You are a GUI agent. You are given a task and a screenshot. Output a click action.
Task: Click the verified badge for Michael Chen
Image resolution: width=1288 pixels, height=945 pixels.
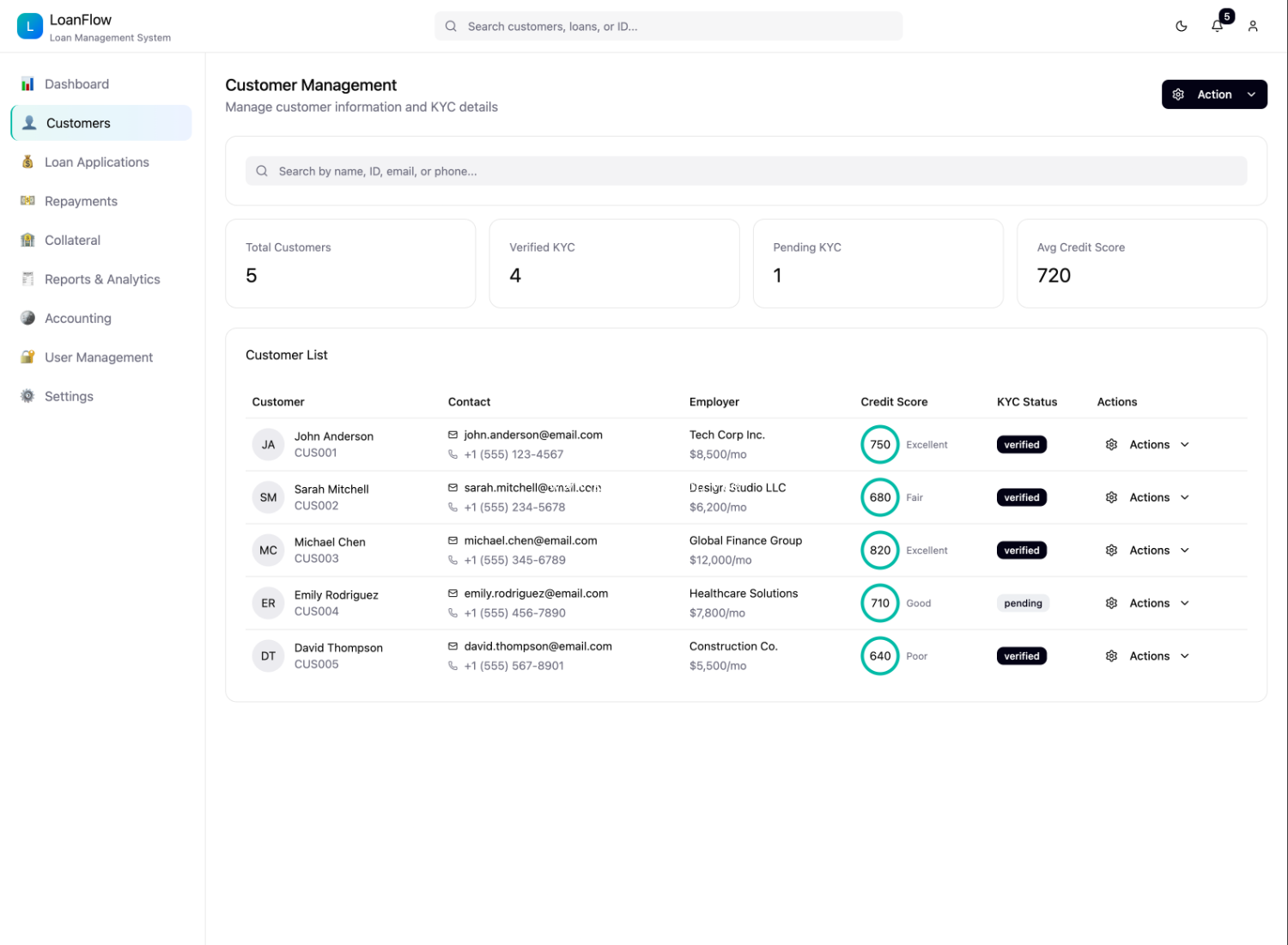(x=1021, y=551)
